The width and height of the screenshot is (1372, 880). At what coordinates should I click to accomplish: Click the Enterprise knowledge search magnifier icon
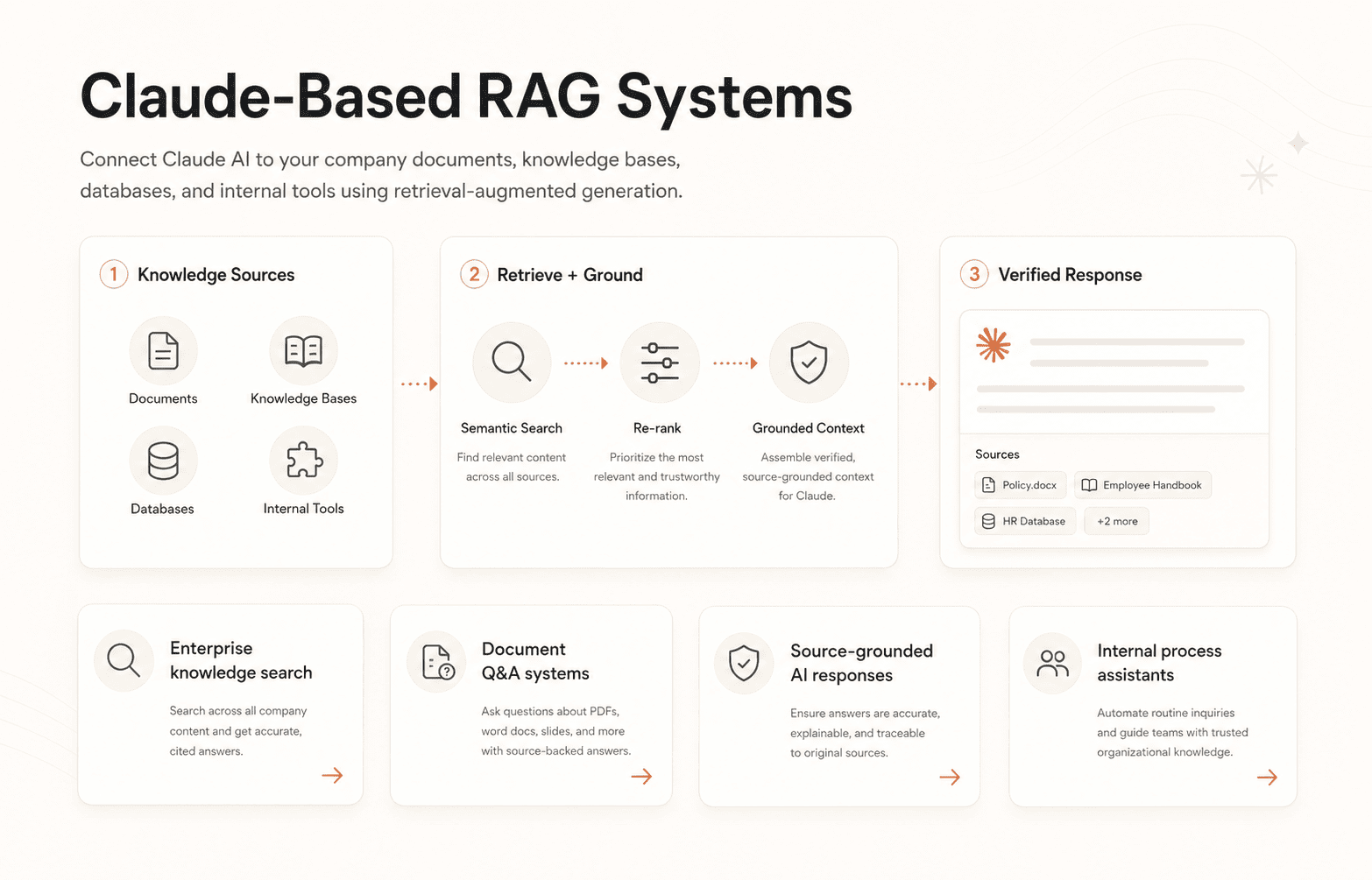[x=124, y=660]
